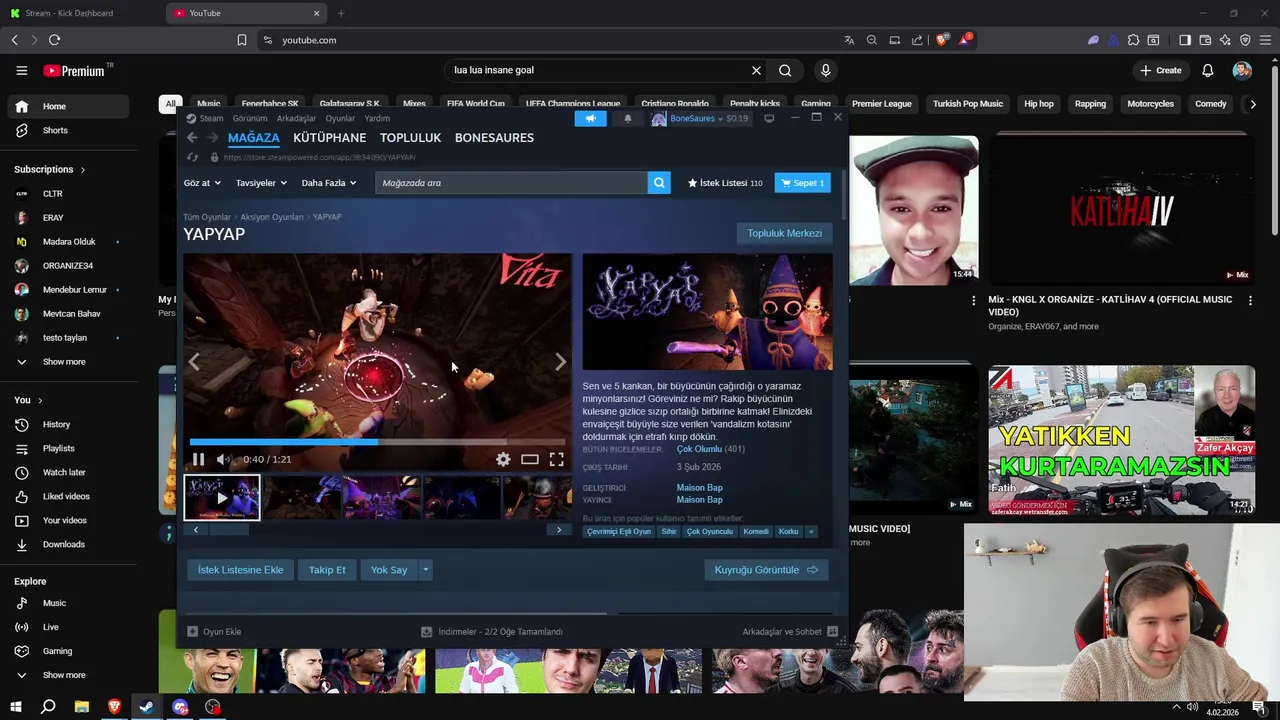Expand the Daha Fazla dropdown
The width and height of the screenshot is (1280, 720).
pos(329,183)
